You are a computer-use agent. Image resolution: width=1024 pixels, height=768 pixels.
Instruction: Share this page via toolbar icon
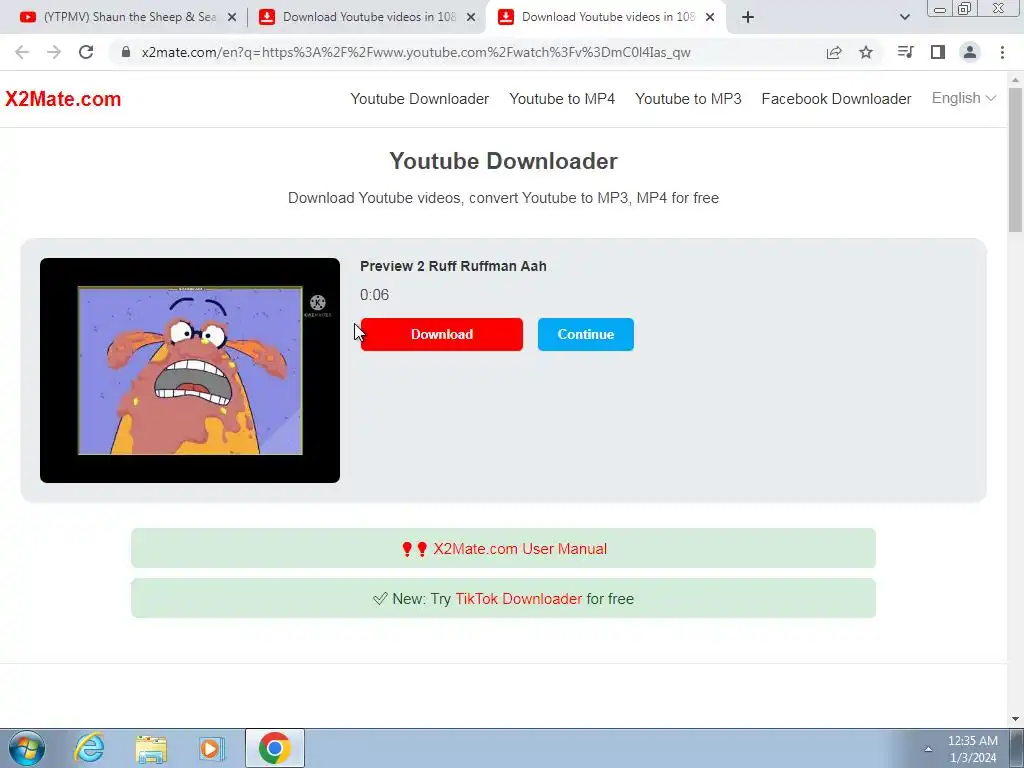[x=834, y=52]
